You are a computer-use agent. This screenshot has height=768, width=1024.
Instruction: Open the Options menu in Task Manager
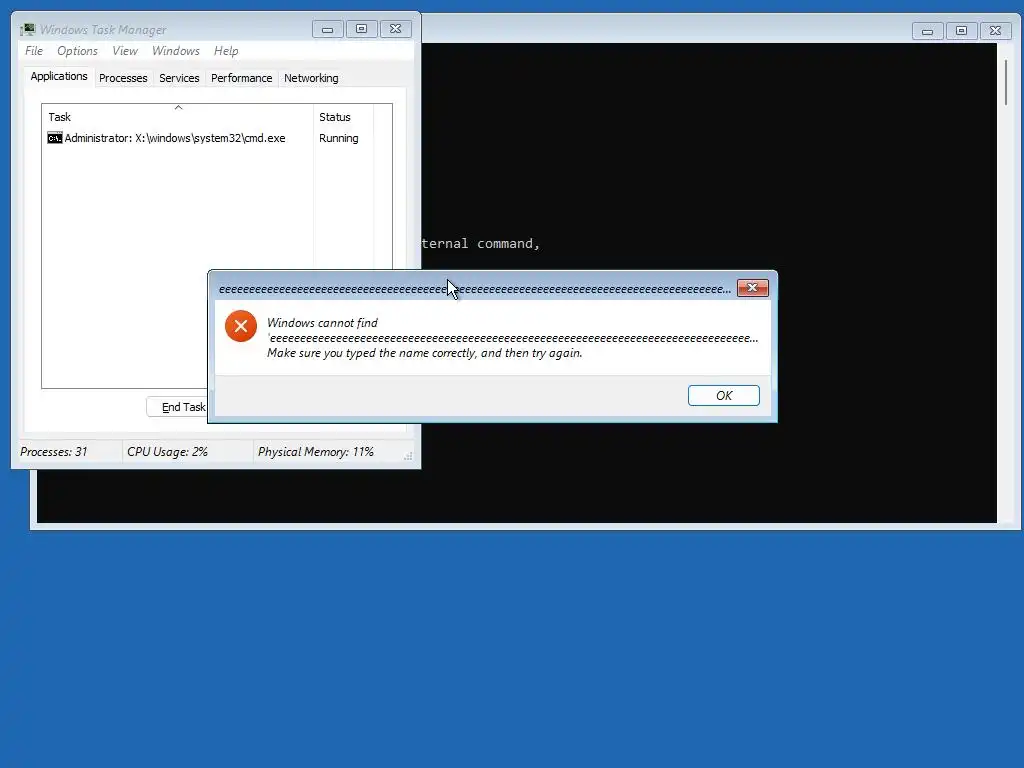[77, 51]
